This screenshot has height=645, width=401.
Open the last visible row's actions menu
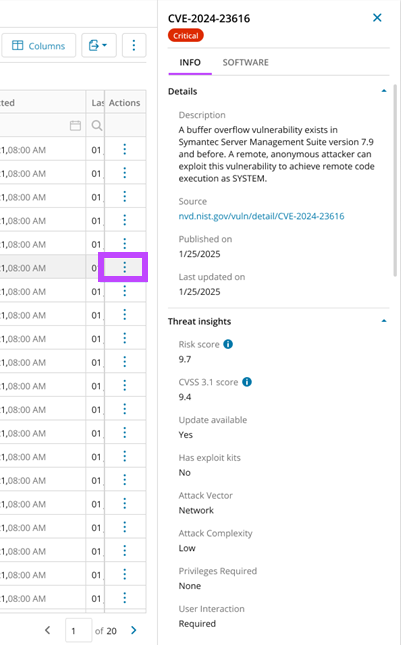click(x=125, y=598)
